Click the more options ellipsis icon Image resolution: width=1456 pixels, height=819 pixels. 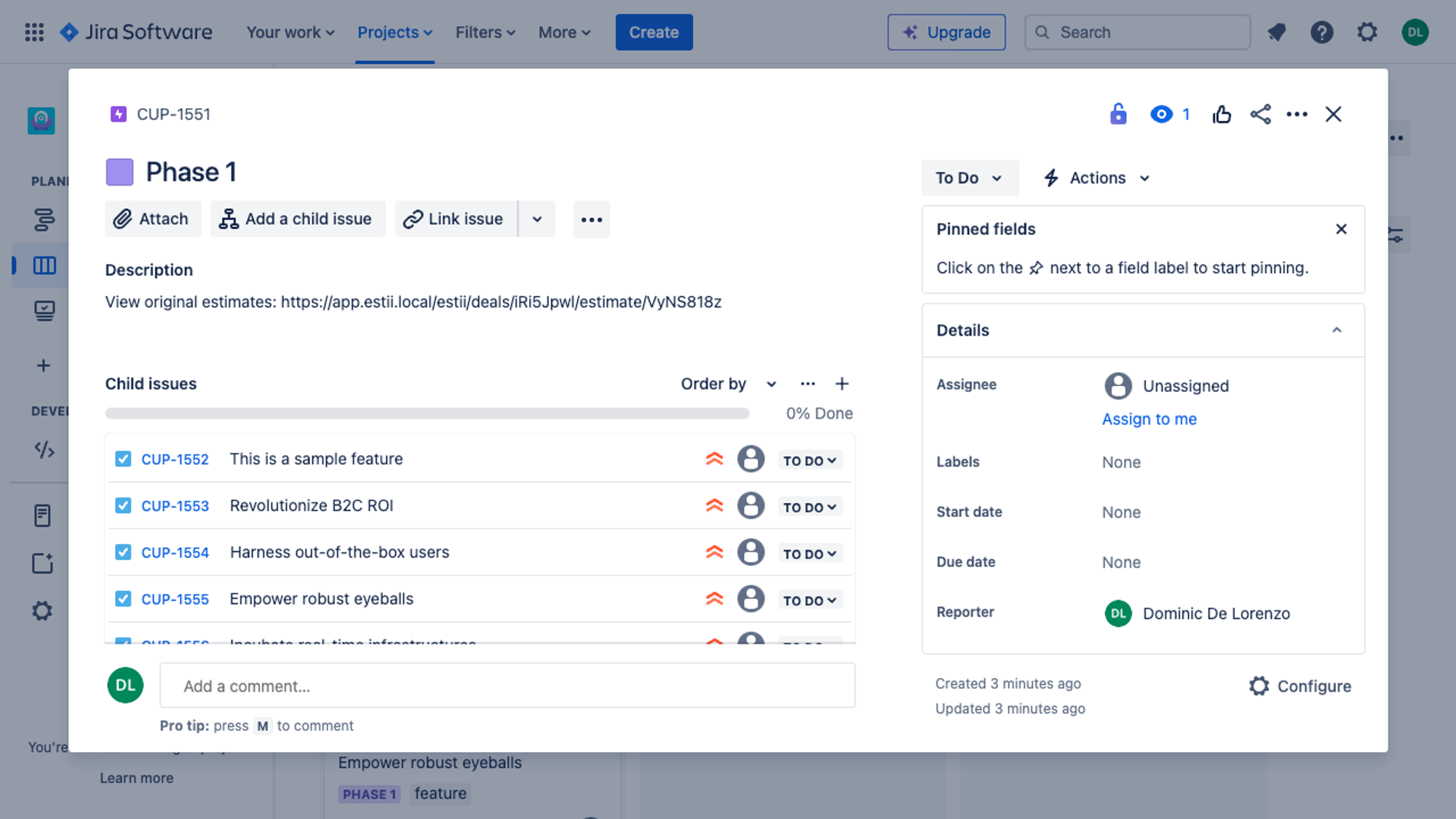click(x=1297, y=114)
